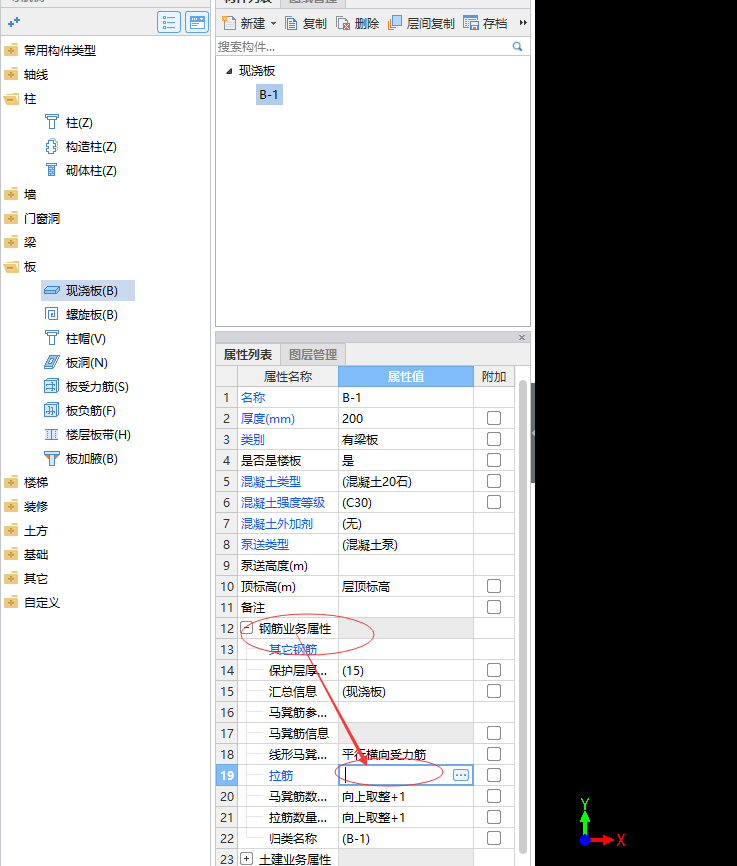737x866 pixels.
Task: Switch to 图层管理 tab in properties panel
Action: pos(313,355)
